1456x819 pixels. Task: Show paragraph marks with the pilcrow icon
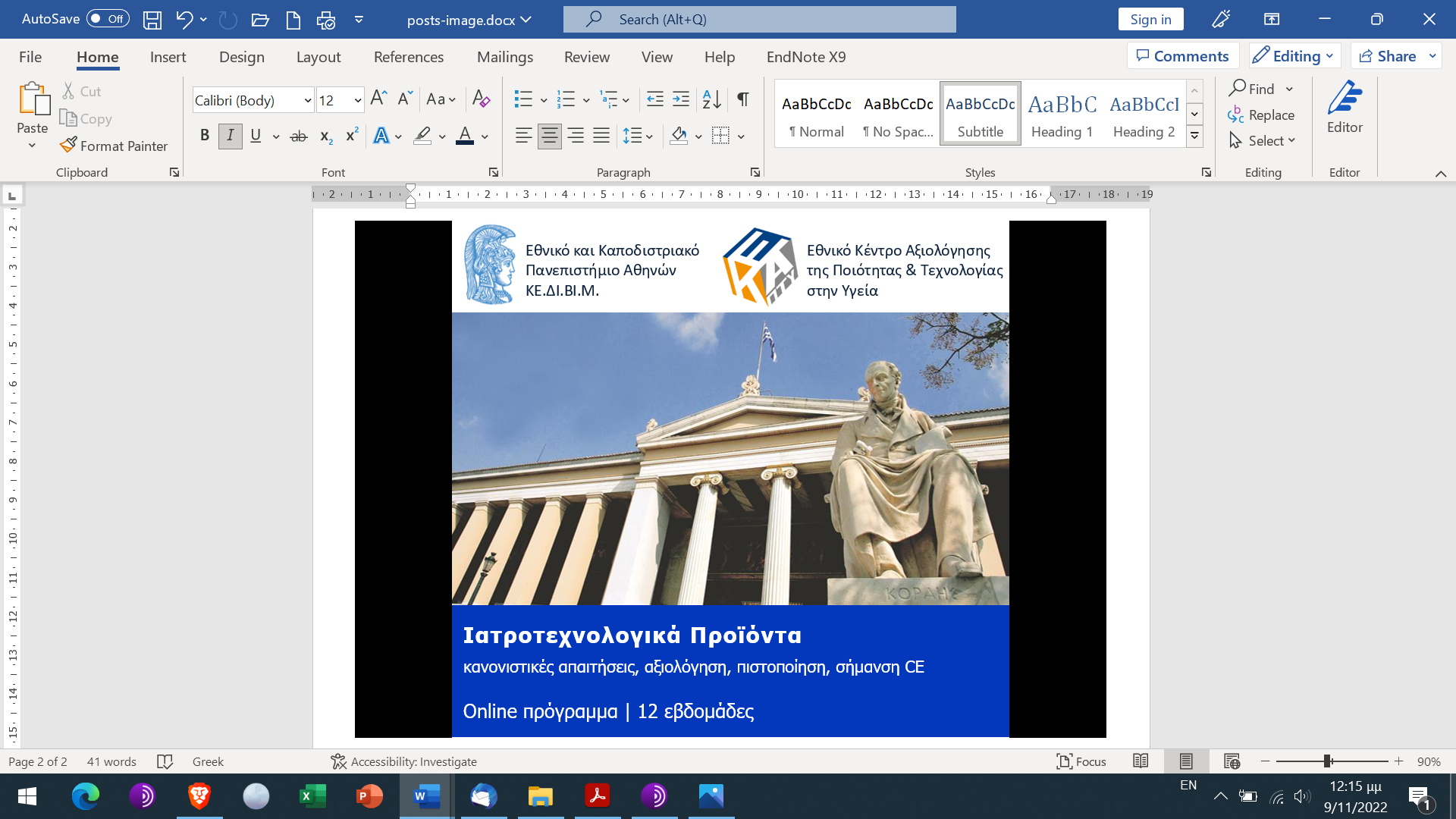click(x=743, y=99)
